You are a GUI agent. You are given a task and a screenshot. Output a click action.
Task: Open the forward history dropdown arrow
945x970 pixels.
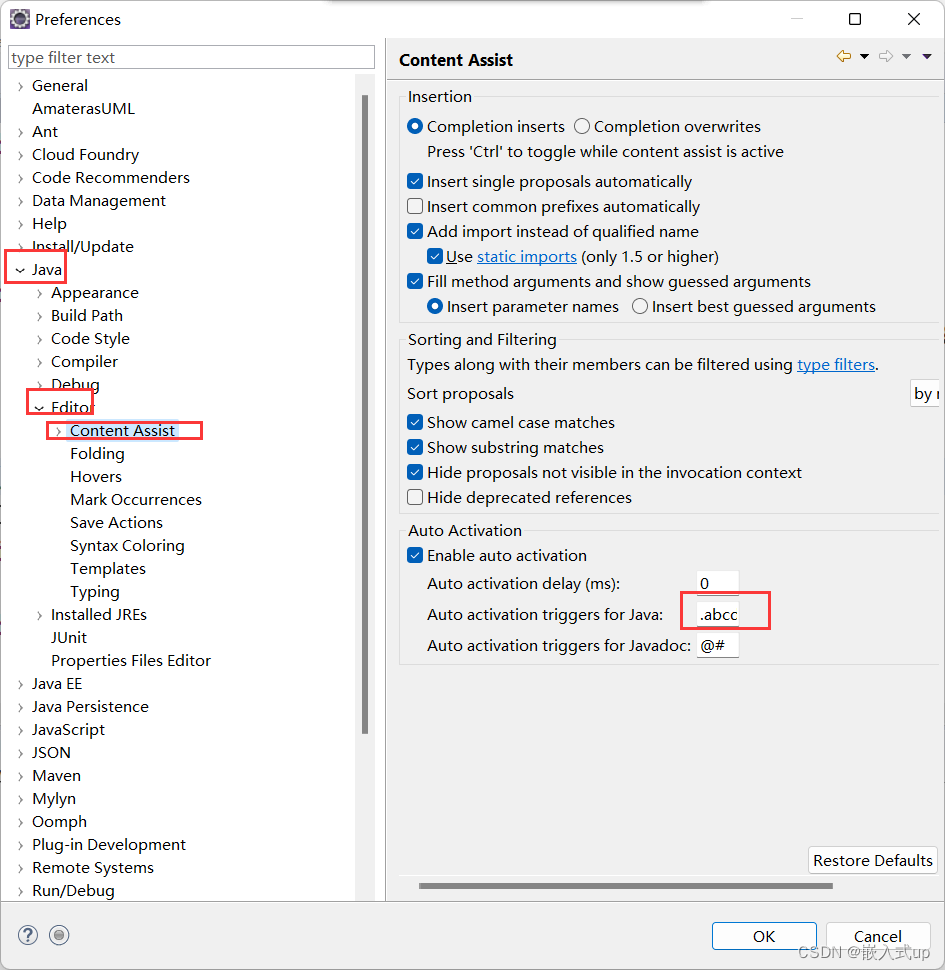(907, 56)
